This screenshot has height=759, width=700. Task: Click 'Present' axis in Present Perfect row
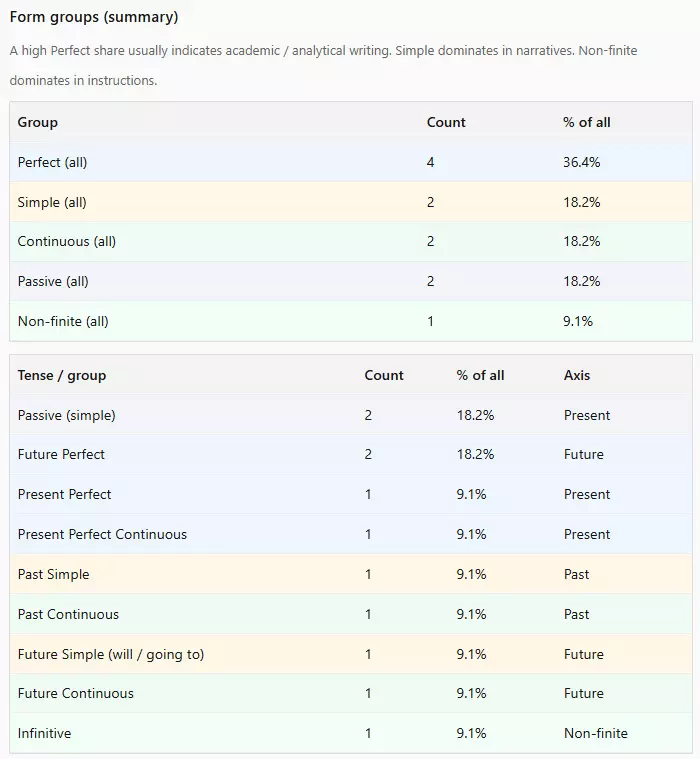(x=587, y=495)
